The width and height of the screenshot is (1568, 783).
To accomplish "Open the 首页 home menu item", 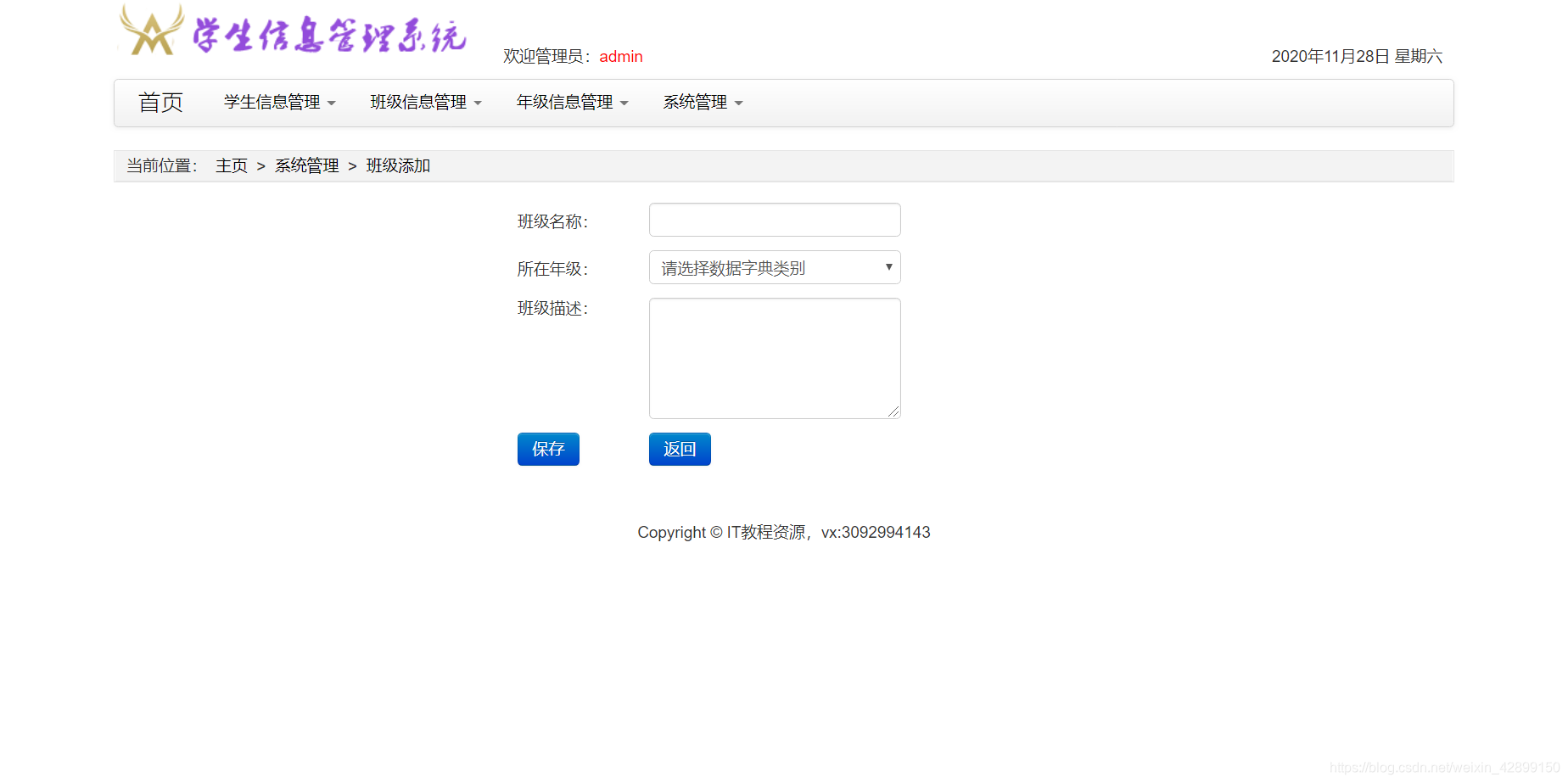I will point(161,103).
